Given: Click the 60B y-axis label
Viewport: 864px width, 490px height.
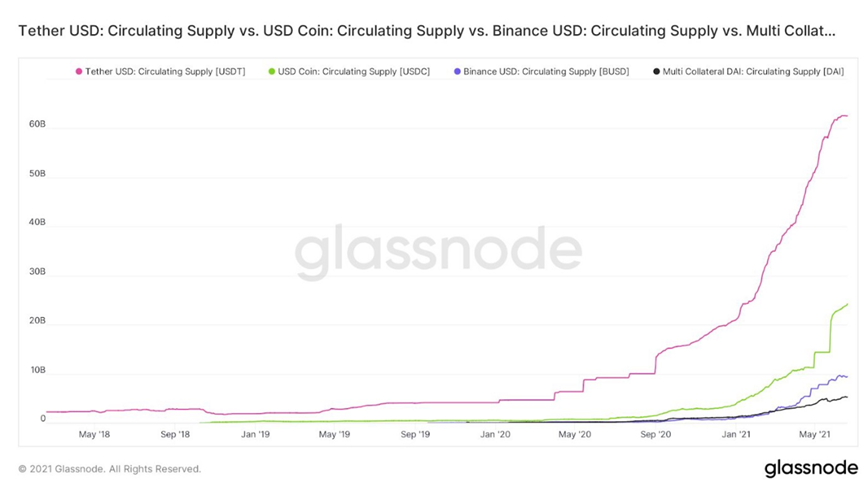Looking at the screenshot, I should (37, 126).
